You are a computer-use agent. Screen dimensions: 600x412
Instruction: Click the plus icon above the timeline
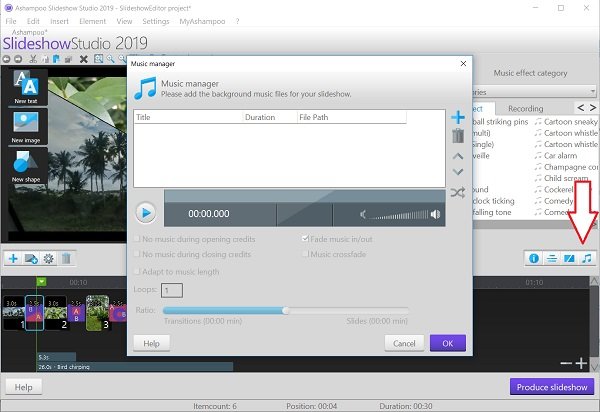tap(13, 259)
